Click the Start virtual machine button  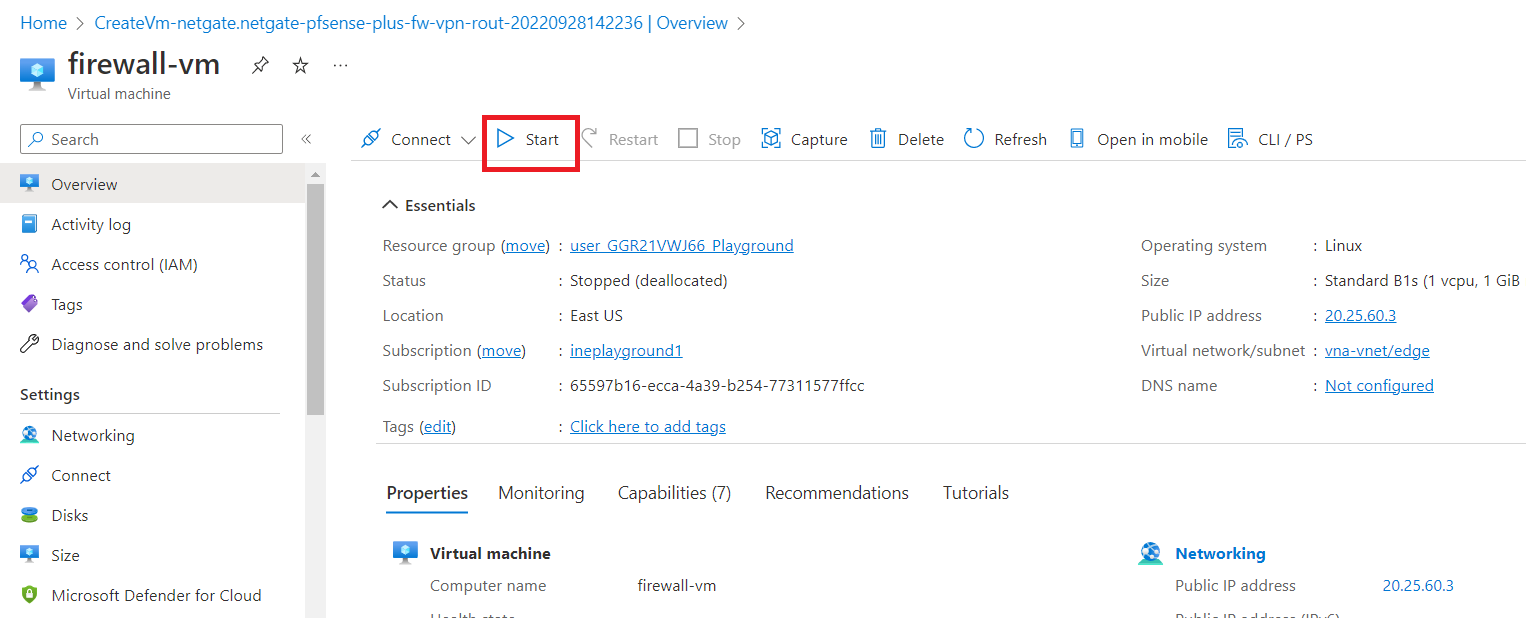click(529, 140)
